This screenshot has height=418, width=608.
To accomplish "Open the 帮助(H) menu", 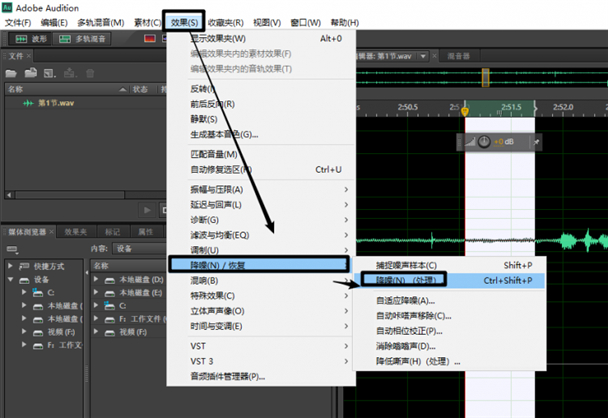I will tap(345, 23).
